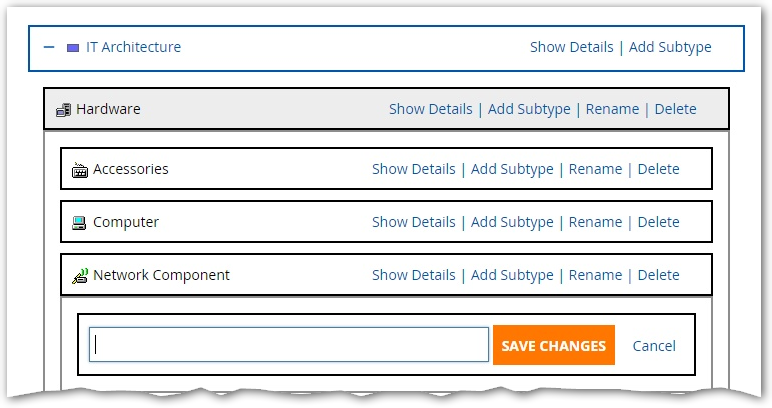Click the Network Component icon
Viewport: 772px width, 408px height.
tap(80, 275)
